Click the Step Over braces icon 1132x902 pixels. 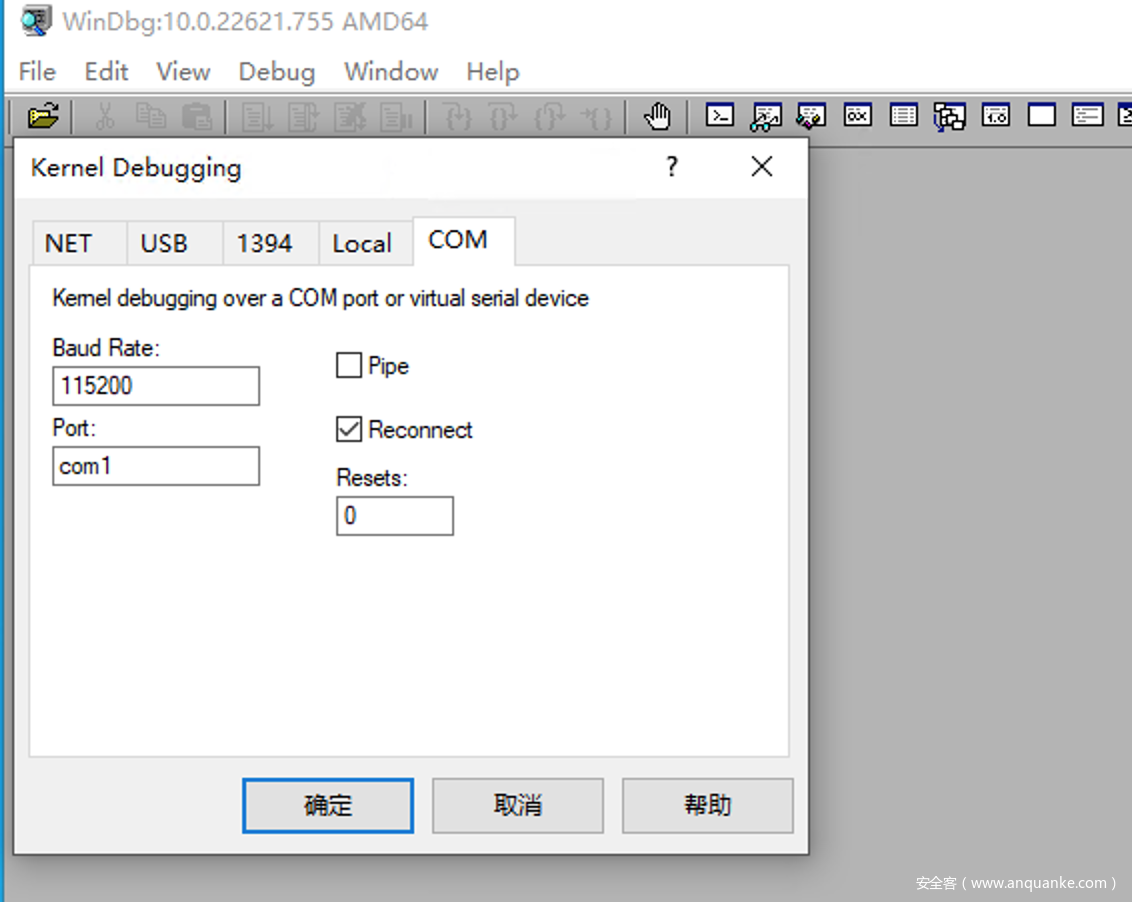pyautogui.click(x=503, y=116)
